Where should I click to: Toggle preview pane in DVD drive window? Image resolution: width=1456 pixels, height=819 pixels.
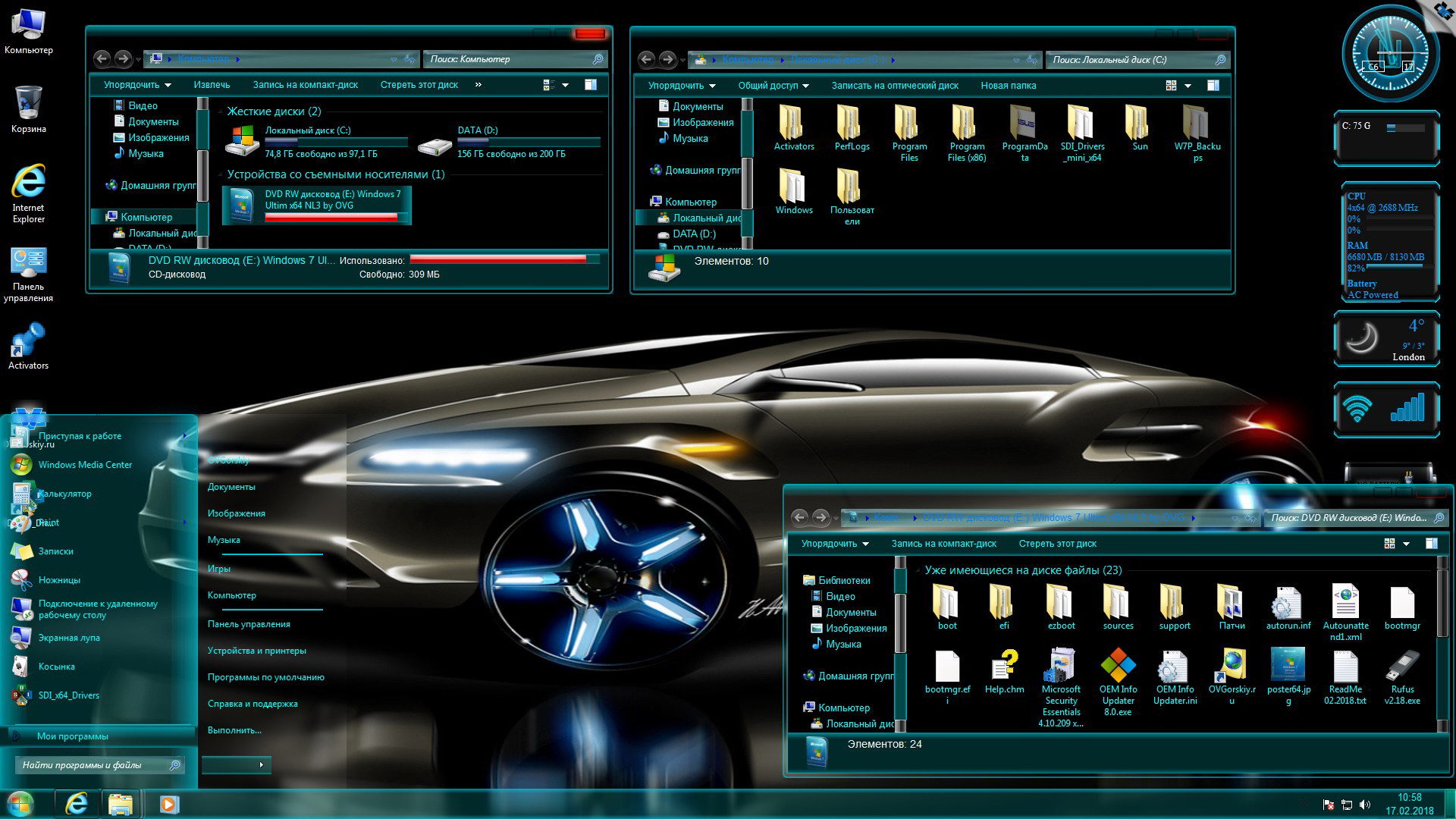point(1432,544)
